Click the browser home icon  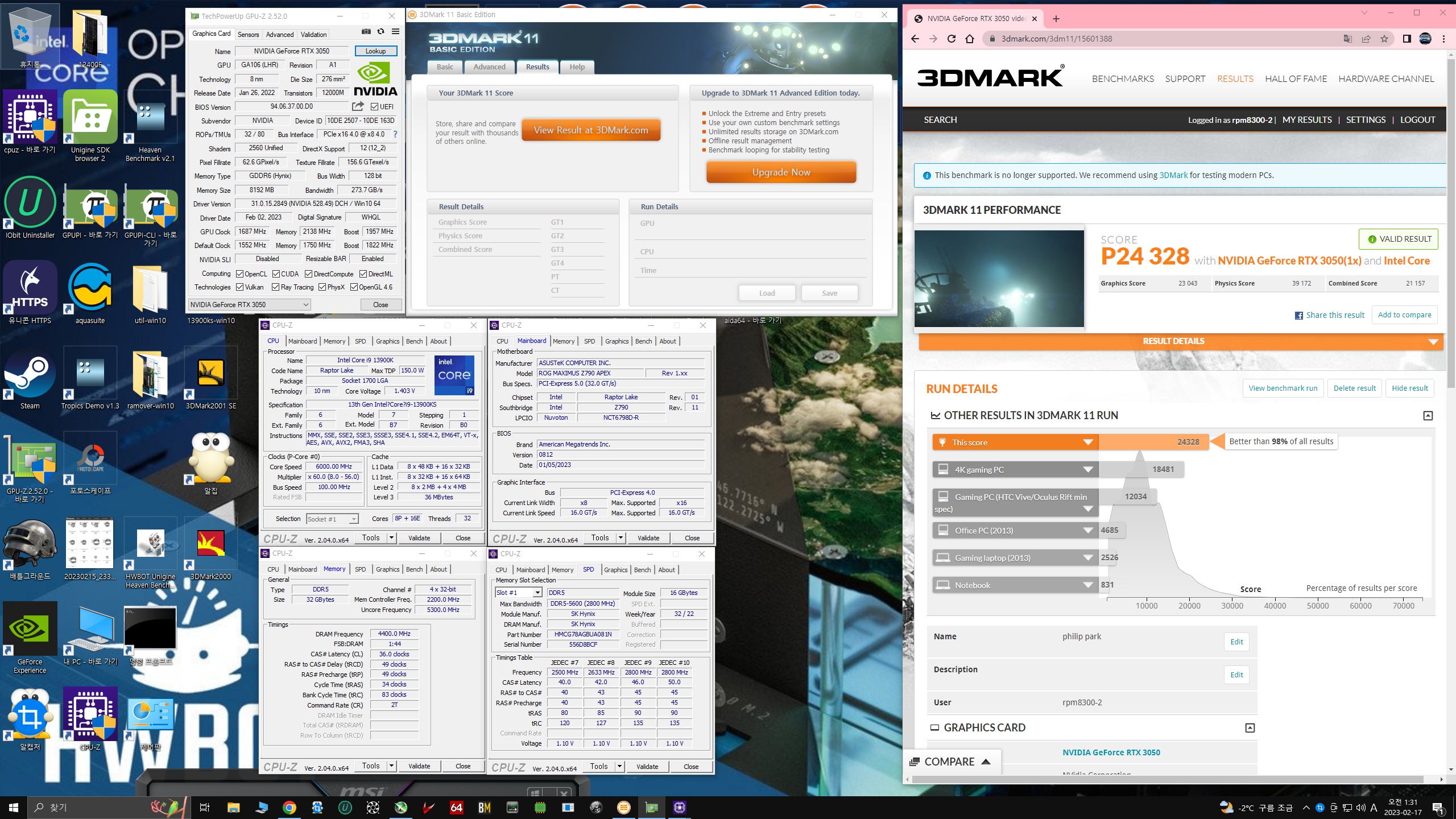[x=970, y=39]
